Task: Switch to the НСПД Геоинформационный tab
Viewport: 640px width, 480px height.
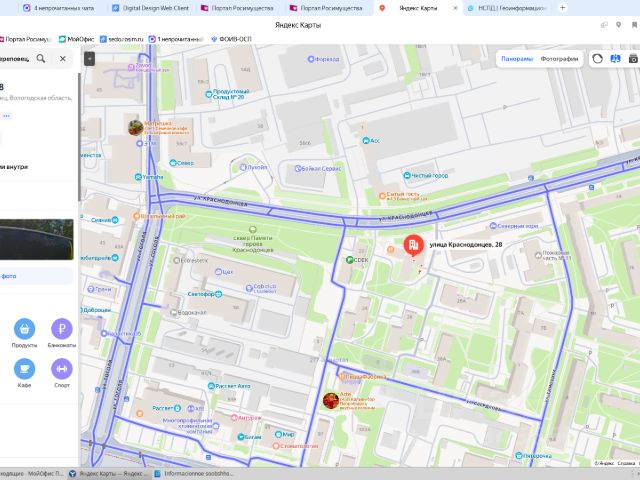Action: pyautogui.click(x=507, y=8)
